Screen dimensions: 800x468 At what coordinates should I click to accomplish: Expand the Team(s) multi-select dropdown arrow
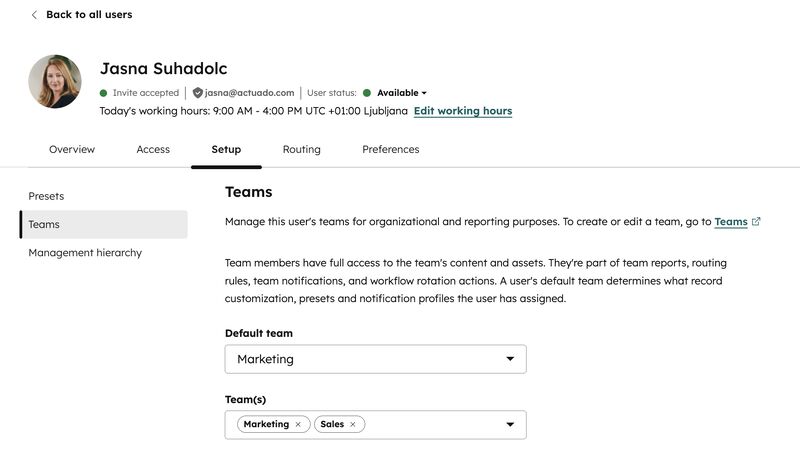(510, 425)
